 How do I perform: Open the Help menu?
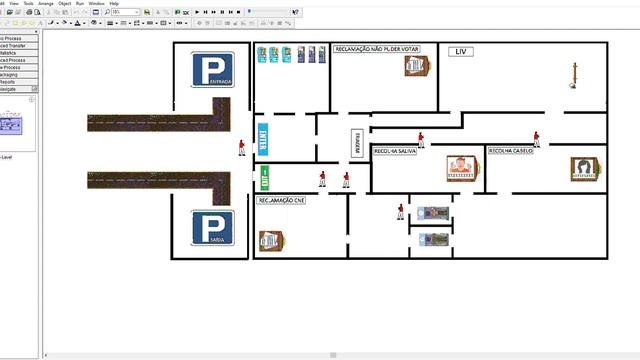[114, 3]
